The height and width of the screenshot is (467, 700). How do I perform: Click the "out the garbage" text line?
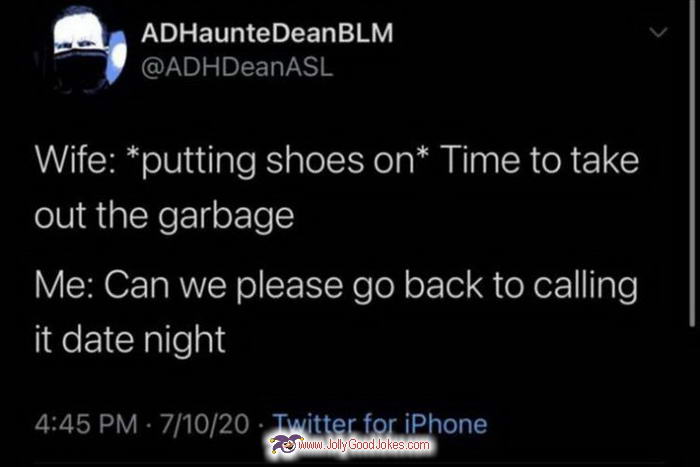pyautogui.click(x=164, y=216)
